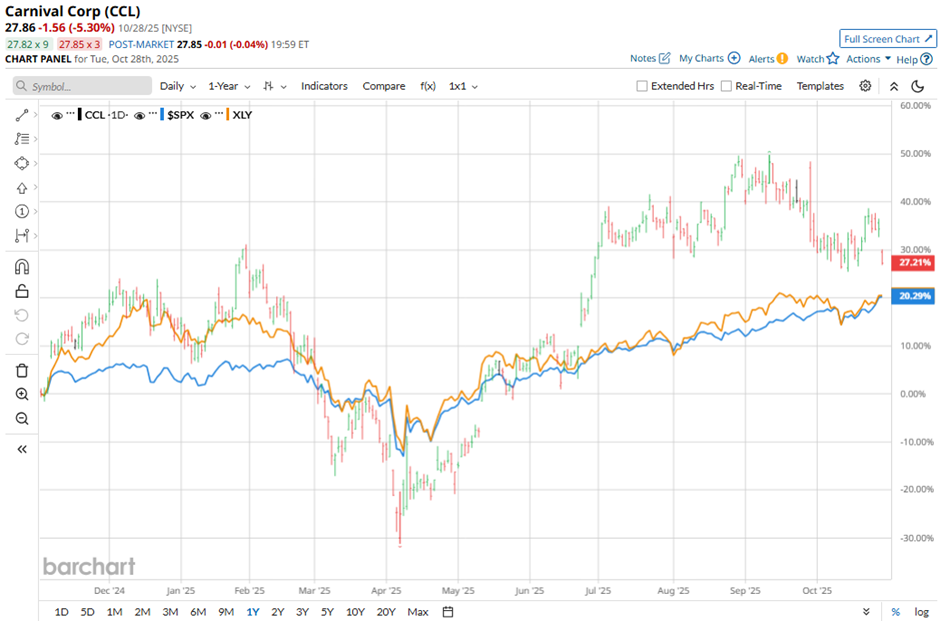Click the lock drawings icon
Viewport: 940px width, 621px height.
tap(22, 292)
